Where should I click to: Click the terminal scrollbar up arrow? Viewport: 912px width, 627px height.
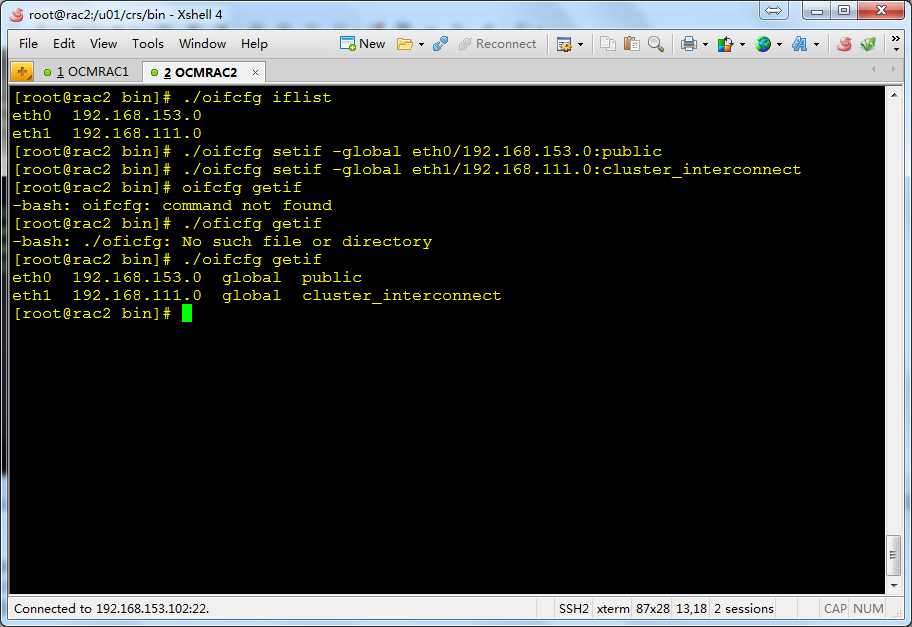click(893, 94)
